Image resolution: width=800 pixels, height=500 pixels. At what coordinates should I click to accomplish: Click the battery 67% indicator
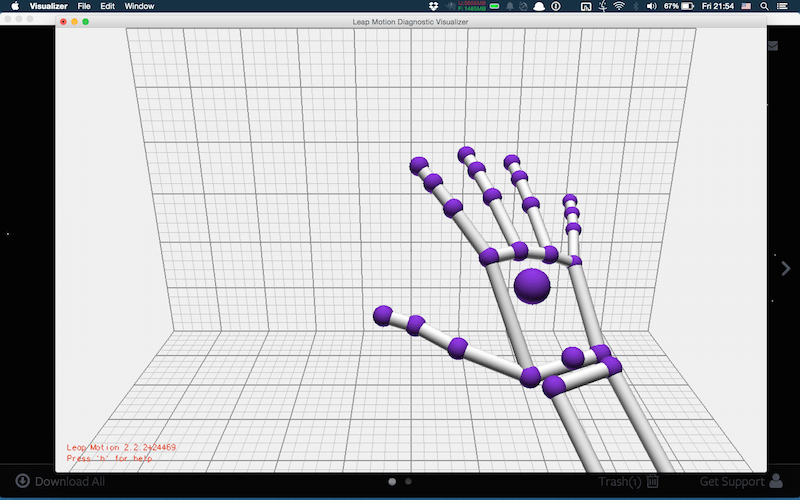pos(679,6)
